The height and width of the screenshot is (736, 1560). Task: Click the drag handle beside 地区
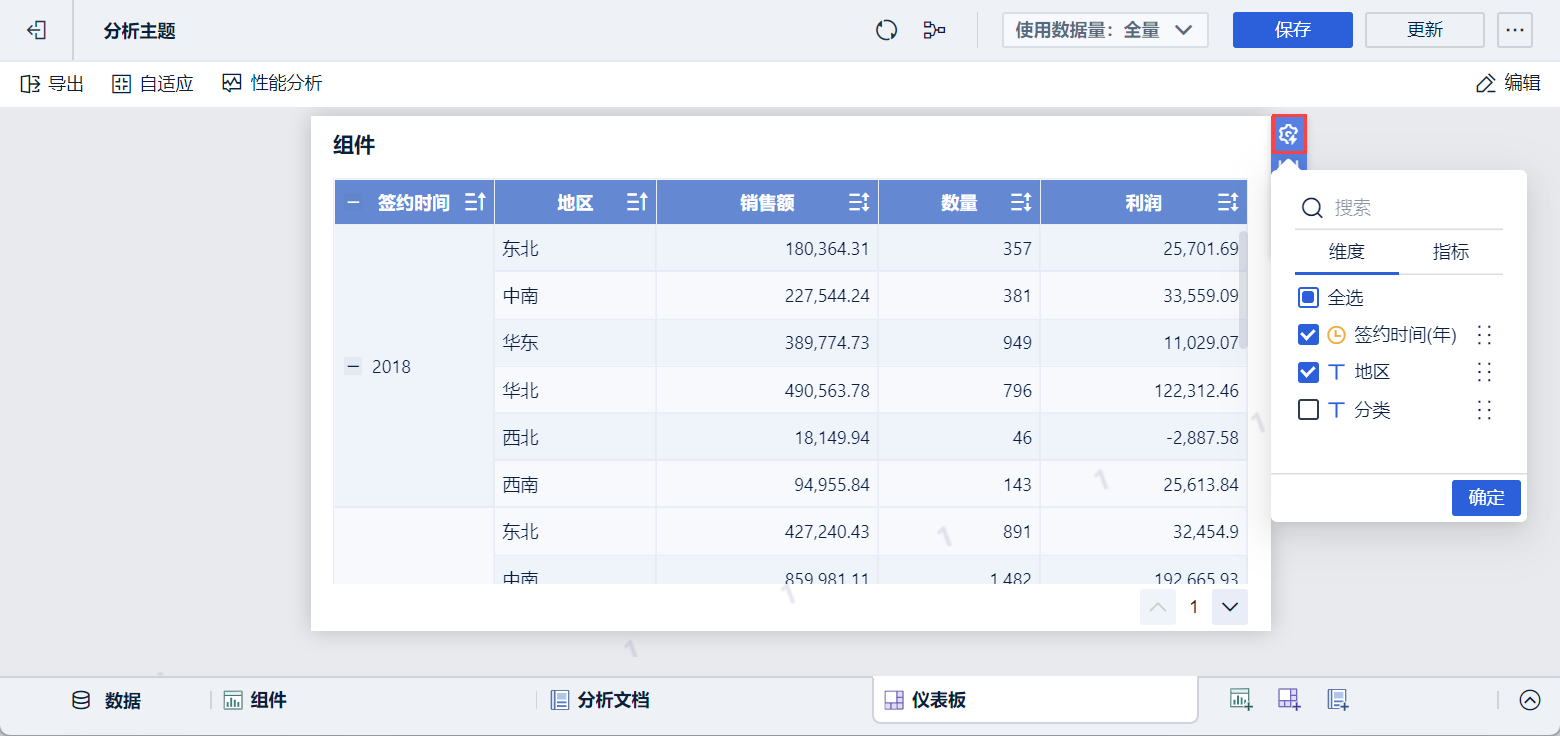coord(1484,372)
